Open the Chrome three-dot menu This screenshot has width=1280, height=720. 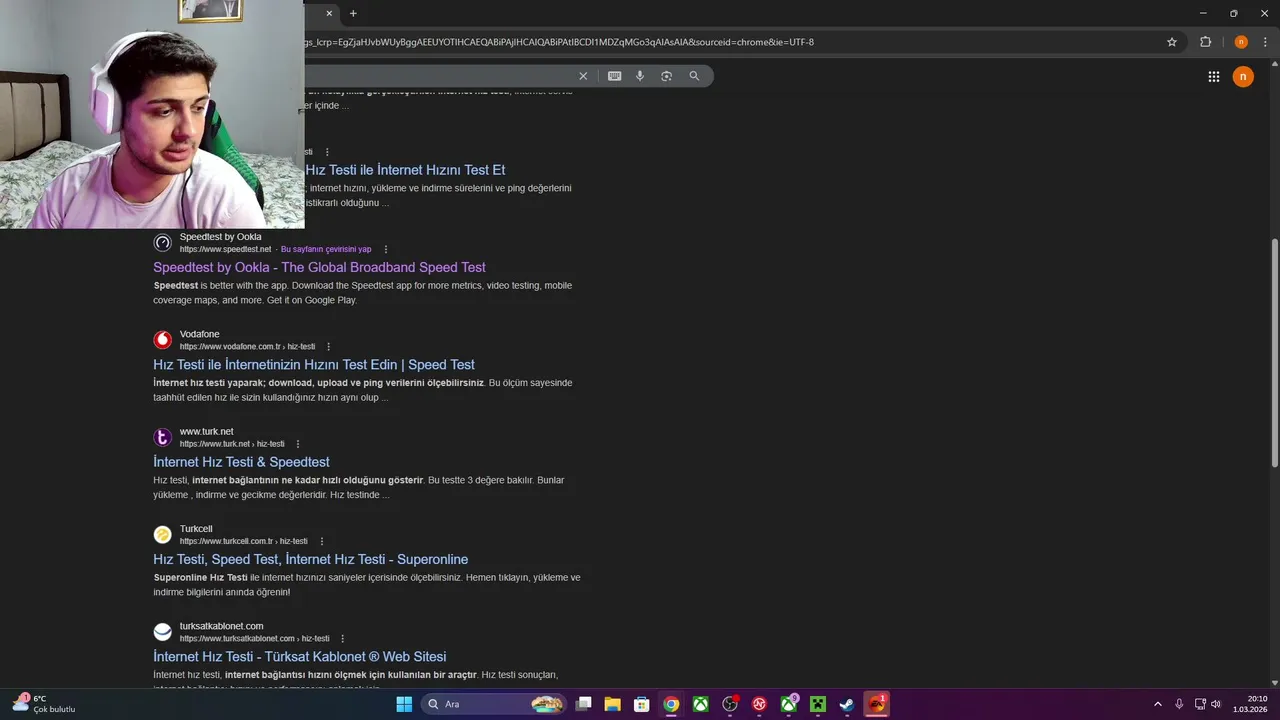(x=1265, y=42)
